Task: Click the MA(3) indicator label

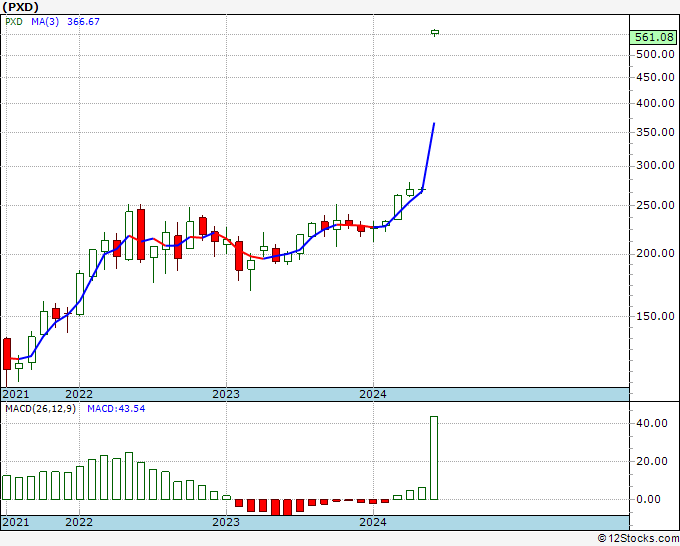Action: 45,22
